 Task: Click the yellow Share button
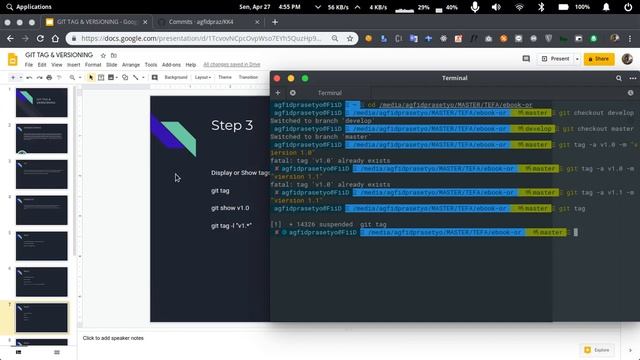(599, 59)
